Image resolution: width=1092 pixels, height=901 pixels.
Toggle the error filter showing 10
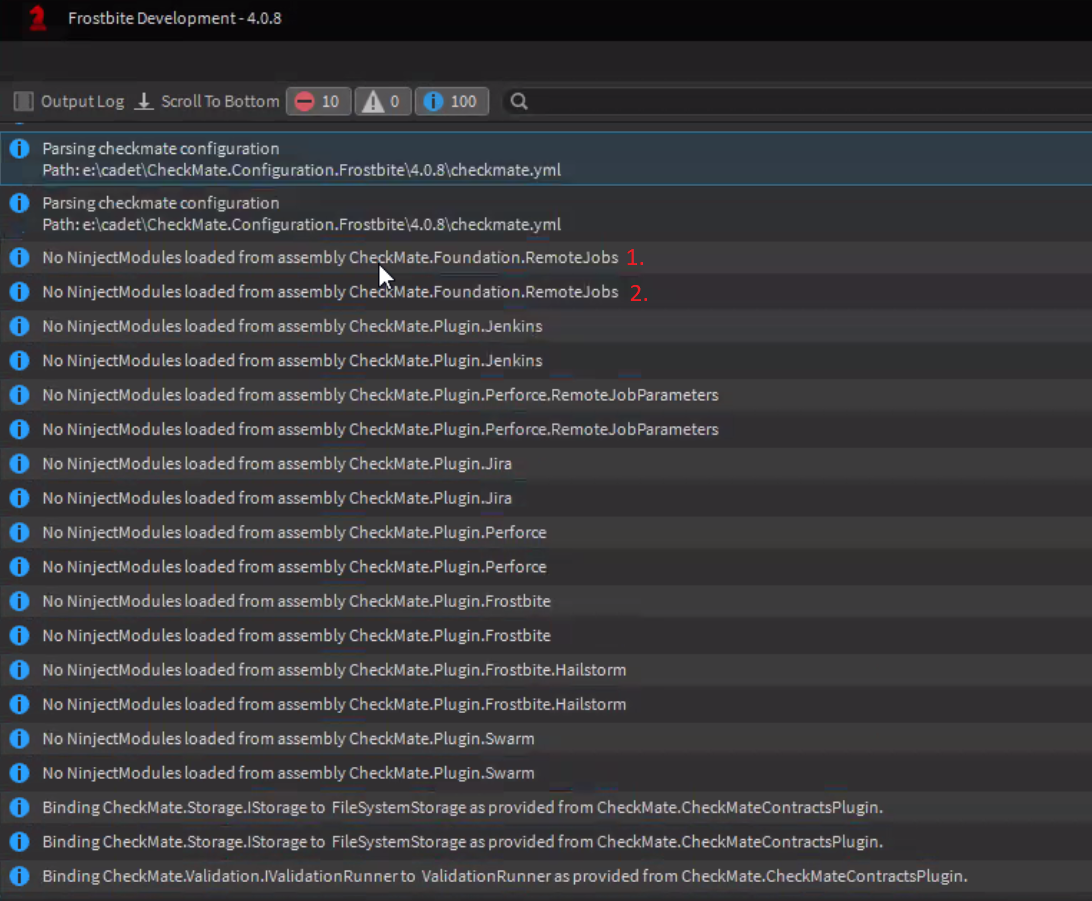[318, 102]
